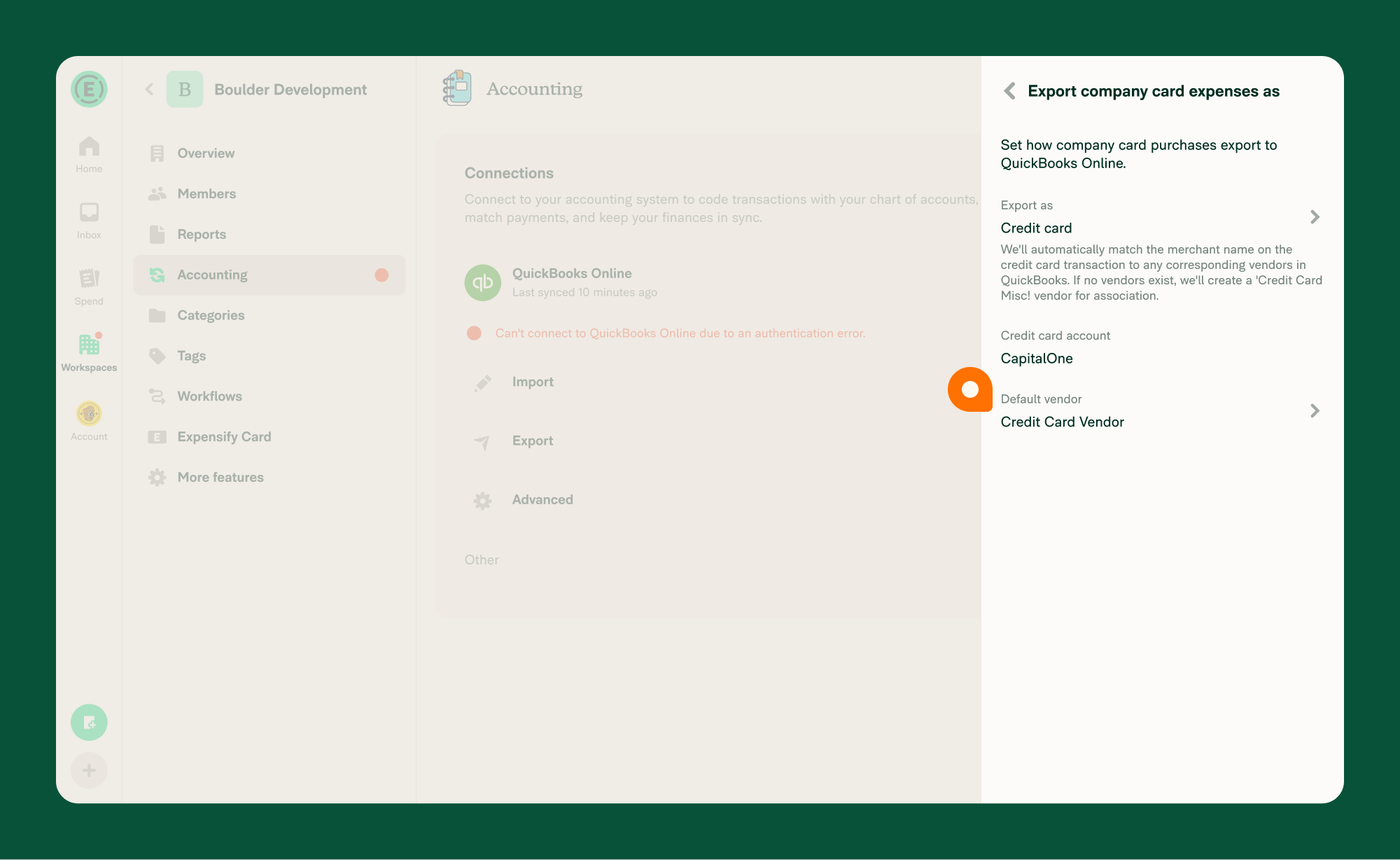Open the Expensify Card menu item
Screen dimensions: 1400x860
(269, 437)
